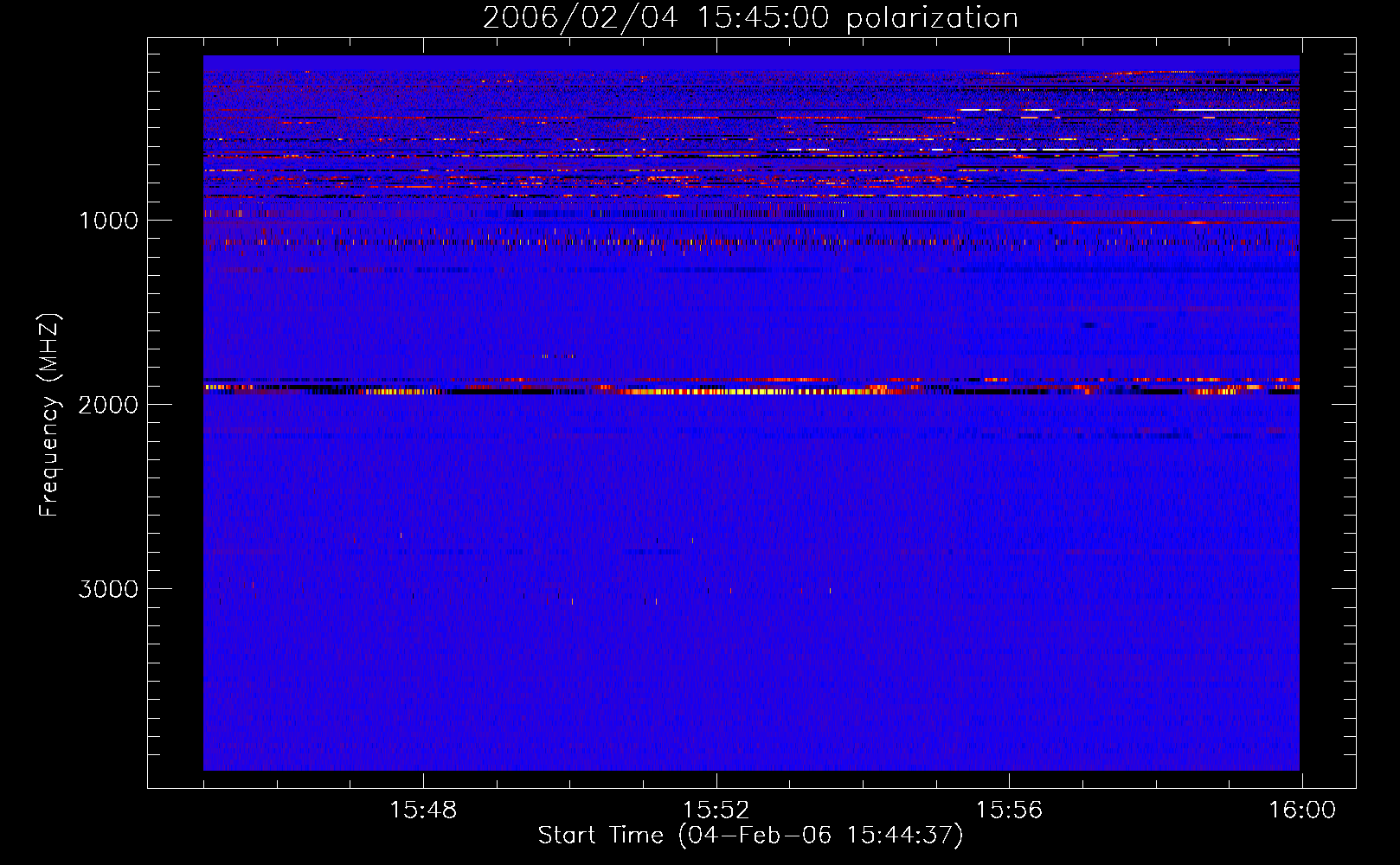The image size is (1400, 865).
Task: Click the 15:56 time tick label
Action: tap(1009, 811)
